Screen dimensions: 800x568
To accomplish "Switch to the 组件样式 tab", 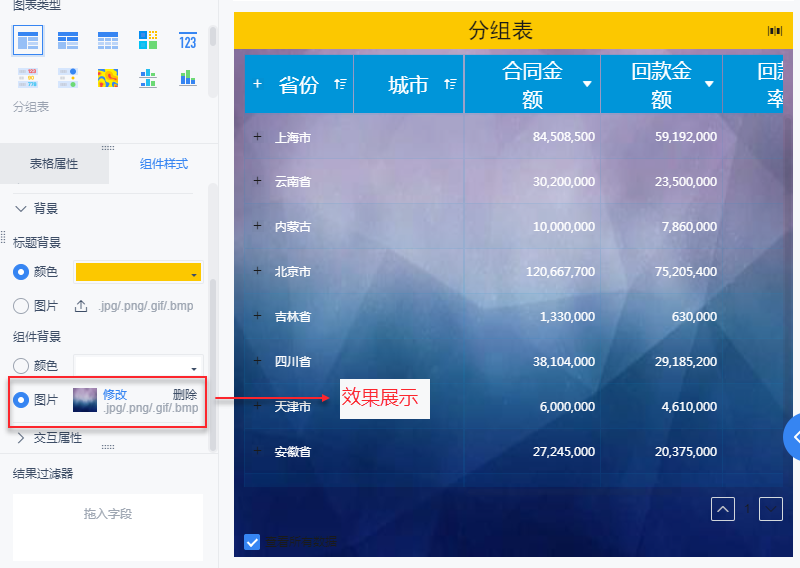I will [x=164, y=164].
